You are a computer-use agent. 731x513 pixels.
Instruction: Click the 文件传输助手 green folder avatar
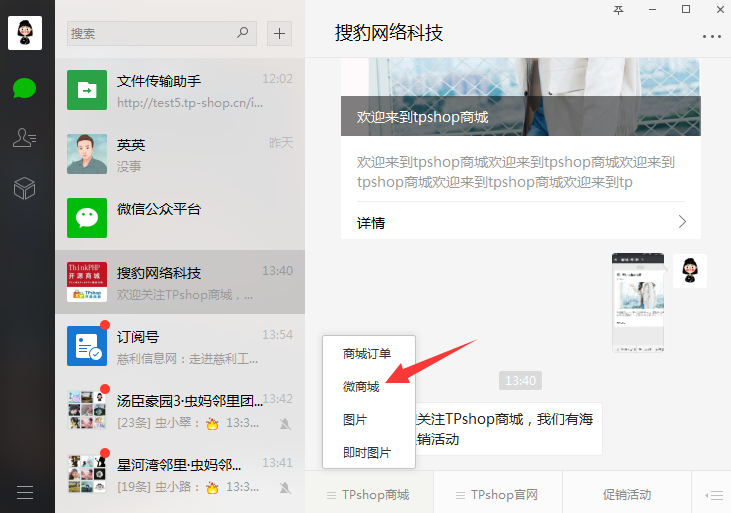[x=87, y=90]
